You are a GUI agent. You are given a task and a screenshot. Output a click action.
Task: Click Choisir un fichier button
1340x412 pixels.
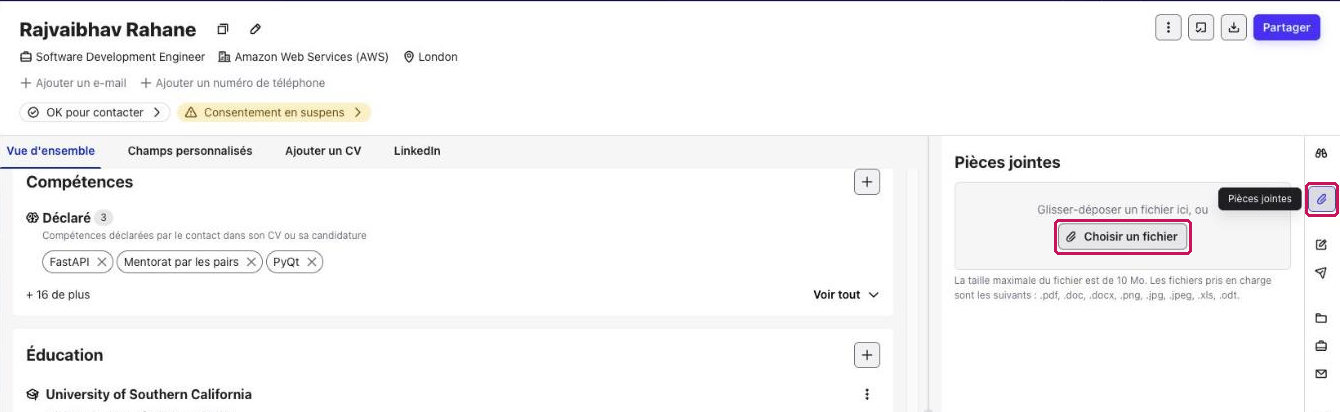1123,237
